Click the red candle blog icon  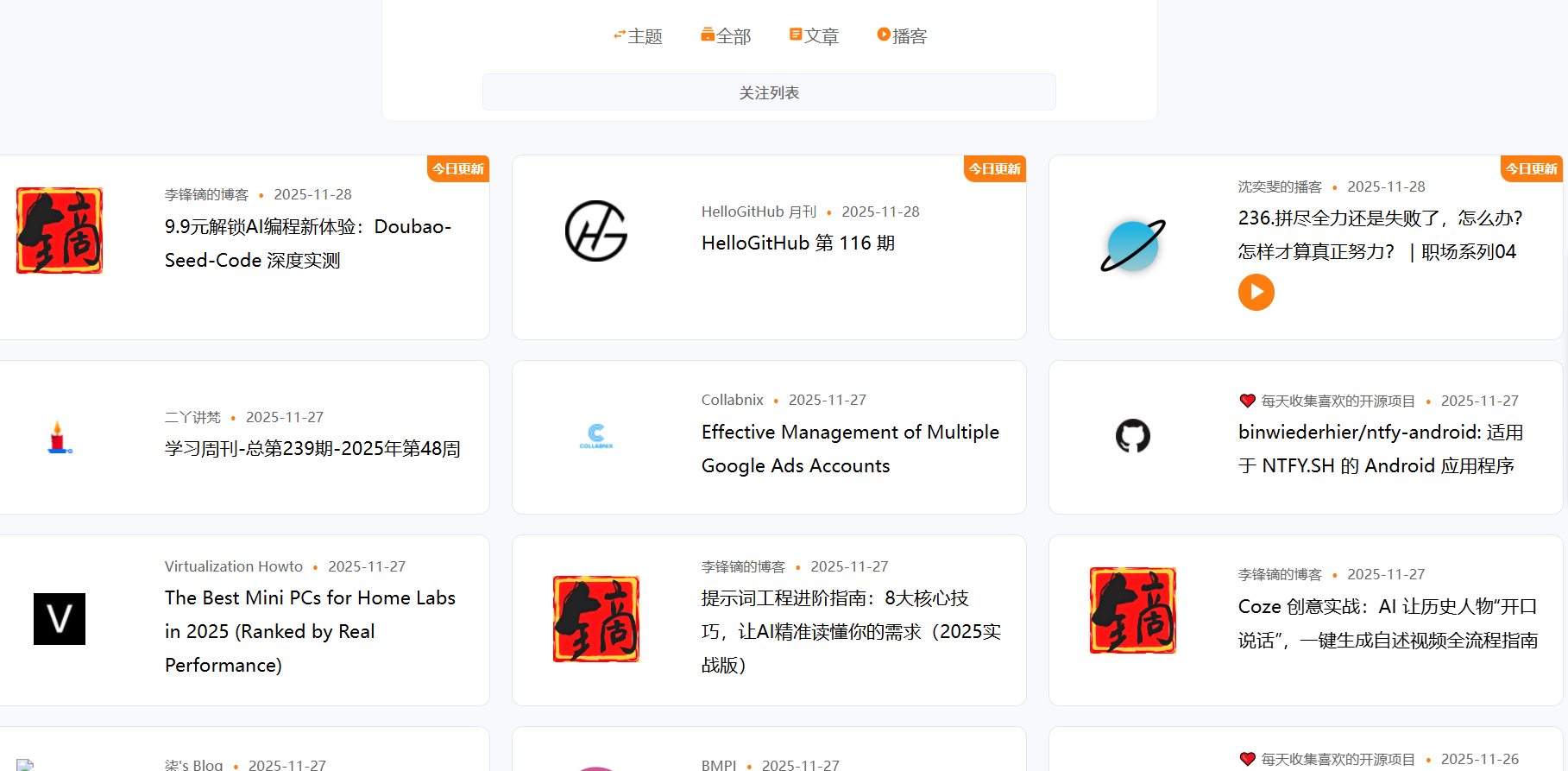pos(58,438)
